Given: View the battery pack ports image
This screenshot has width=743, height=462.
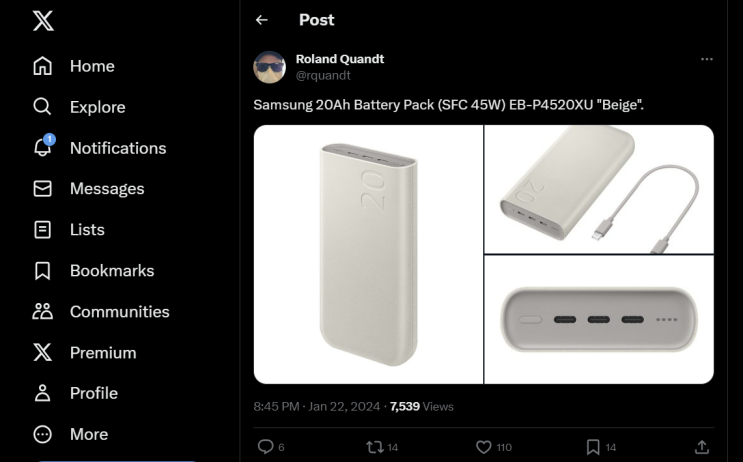Looking at the screenshot, I should point(599,320).
